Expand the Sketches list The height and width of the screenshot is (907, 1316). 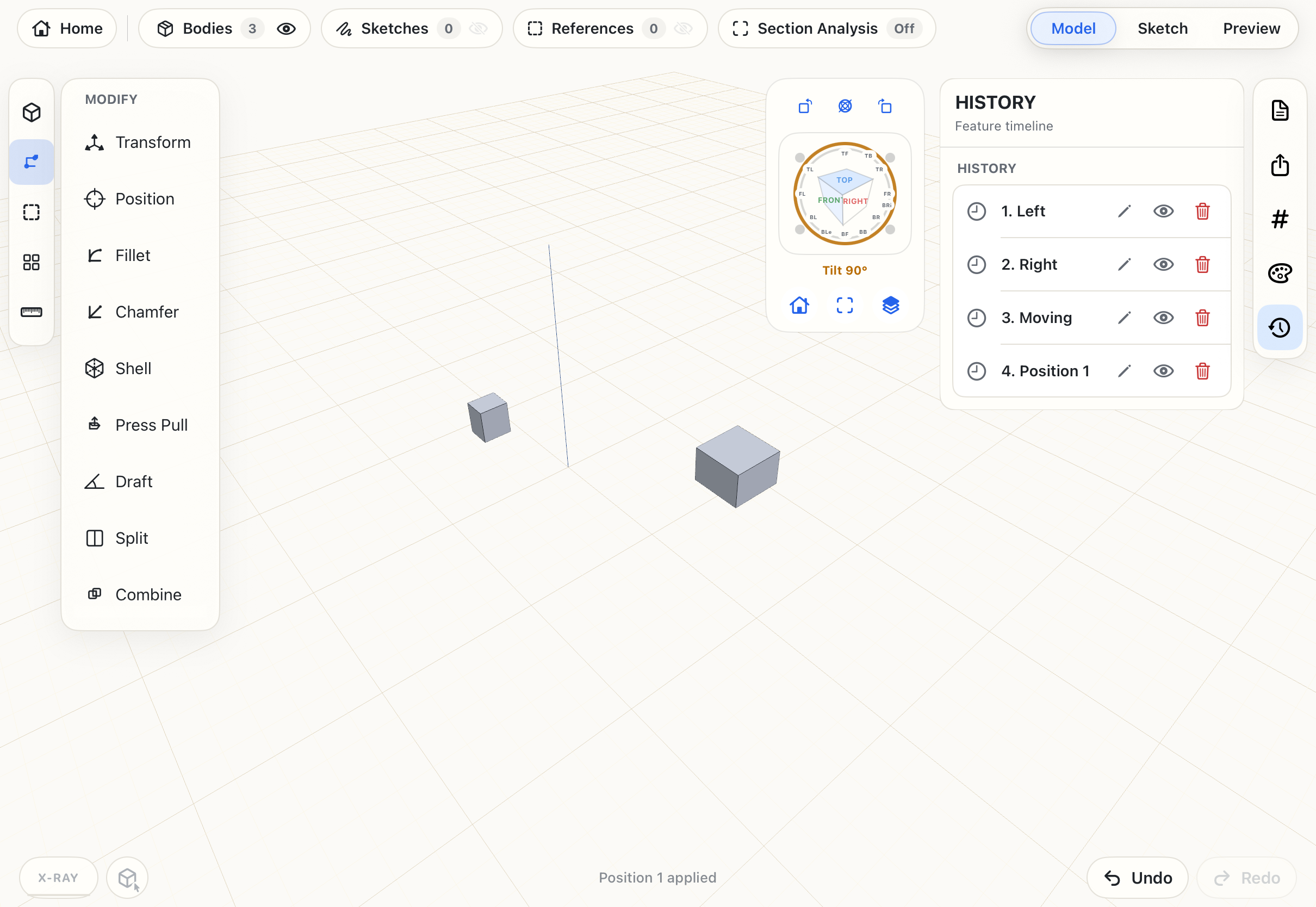point(394,28)
